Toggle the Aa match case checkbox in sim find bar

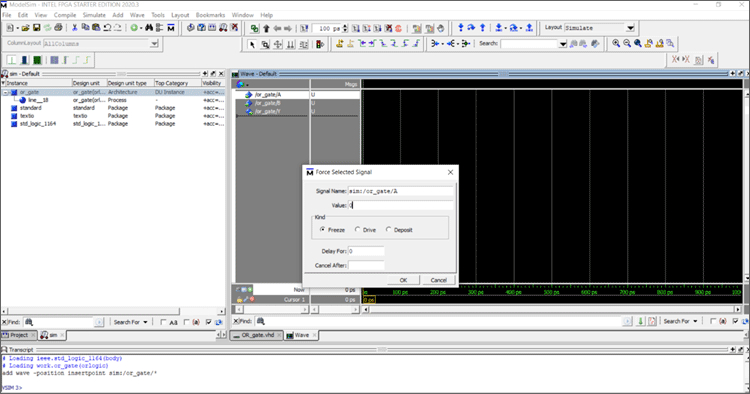[164, 322]
